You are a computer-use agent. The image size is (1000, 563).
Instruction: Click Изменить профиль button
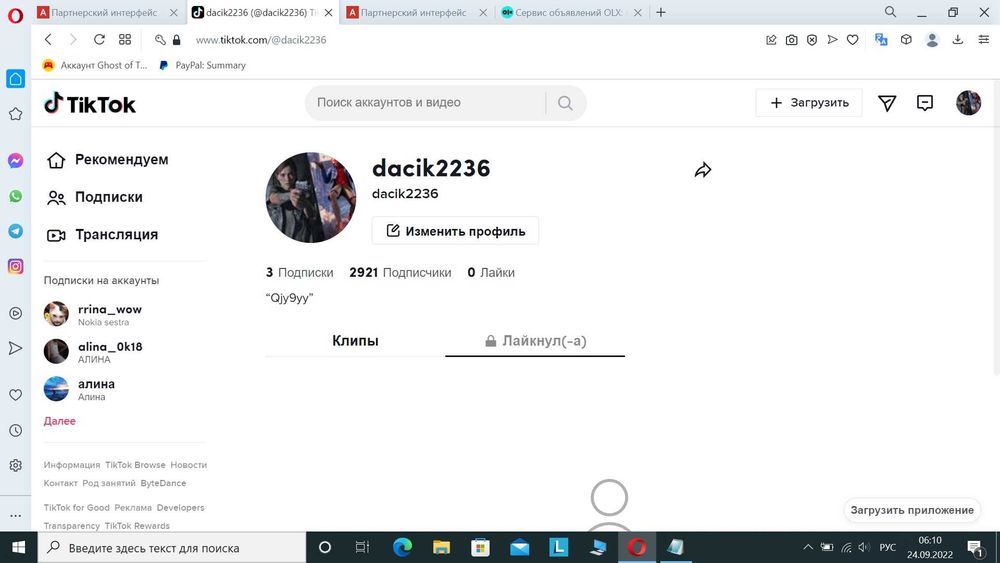[x=455, y=231]
